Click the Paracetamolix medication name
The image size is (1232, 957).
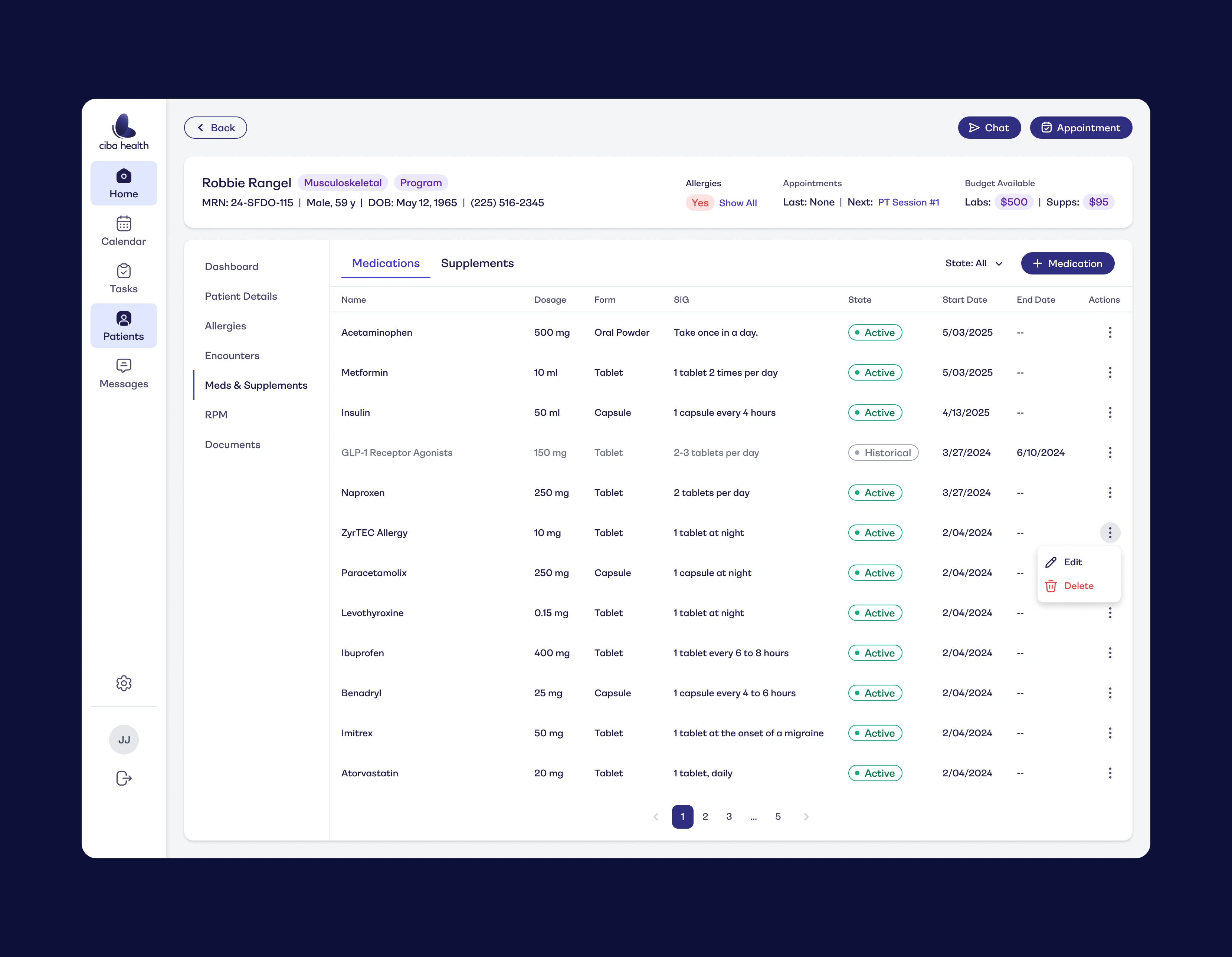[x=374, y=573]
